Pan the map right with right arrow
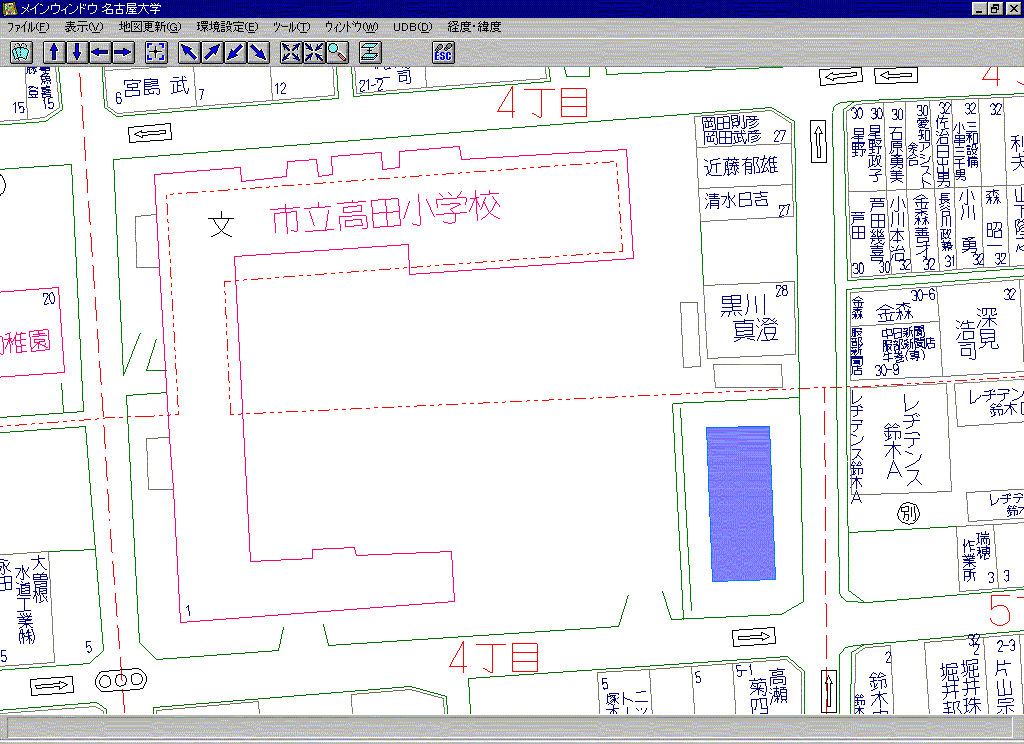 point(123,52)
